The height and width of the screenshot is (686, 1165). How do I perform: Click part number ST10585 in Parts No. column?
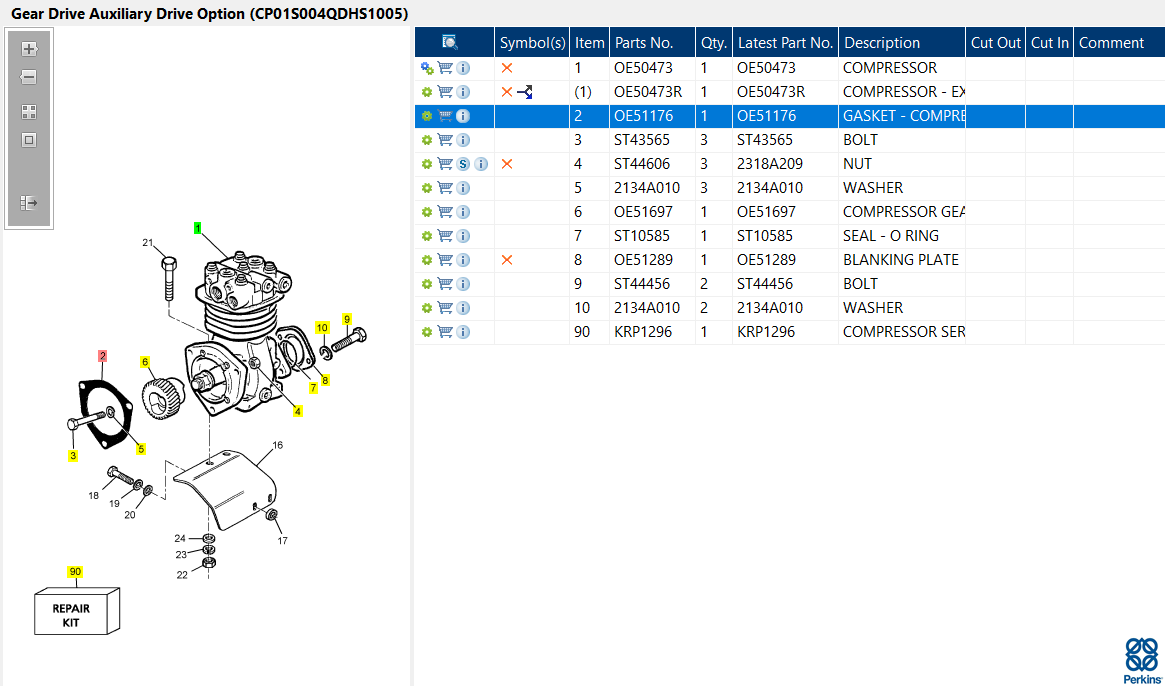tap(641, 236)
